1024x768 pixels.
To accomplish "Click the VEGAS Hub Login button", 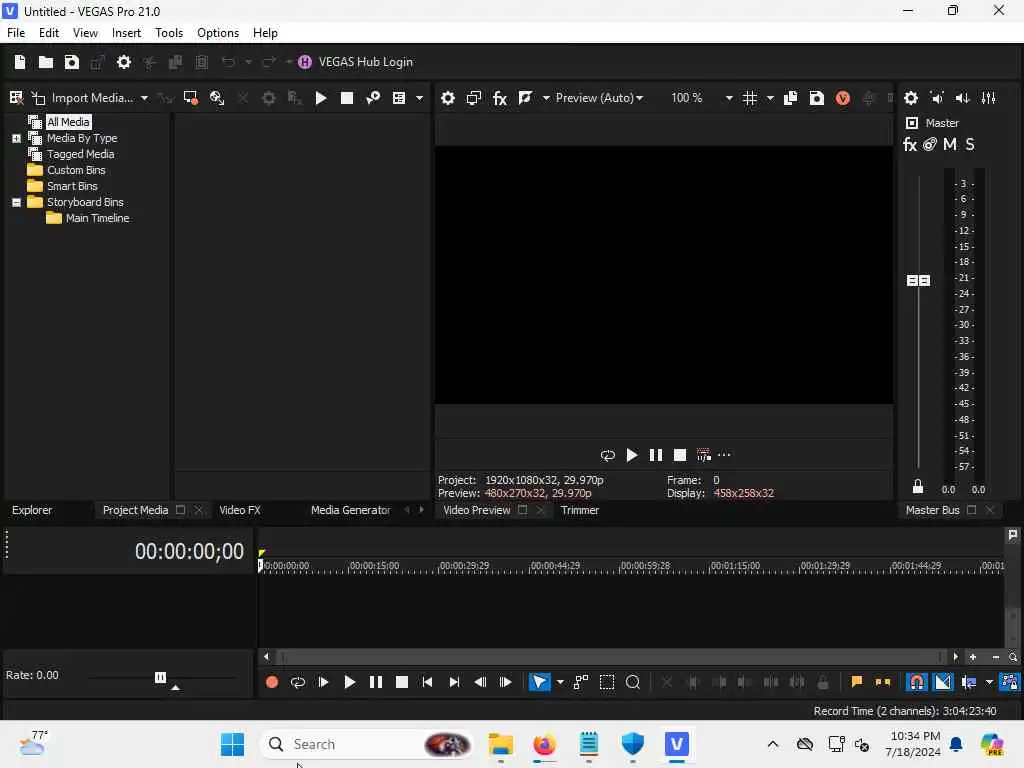I will point(356,62).
